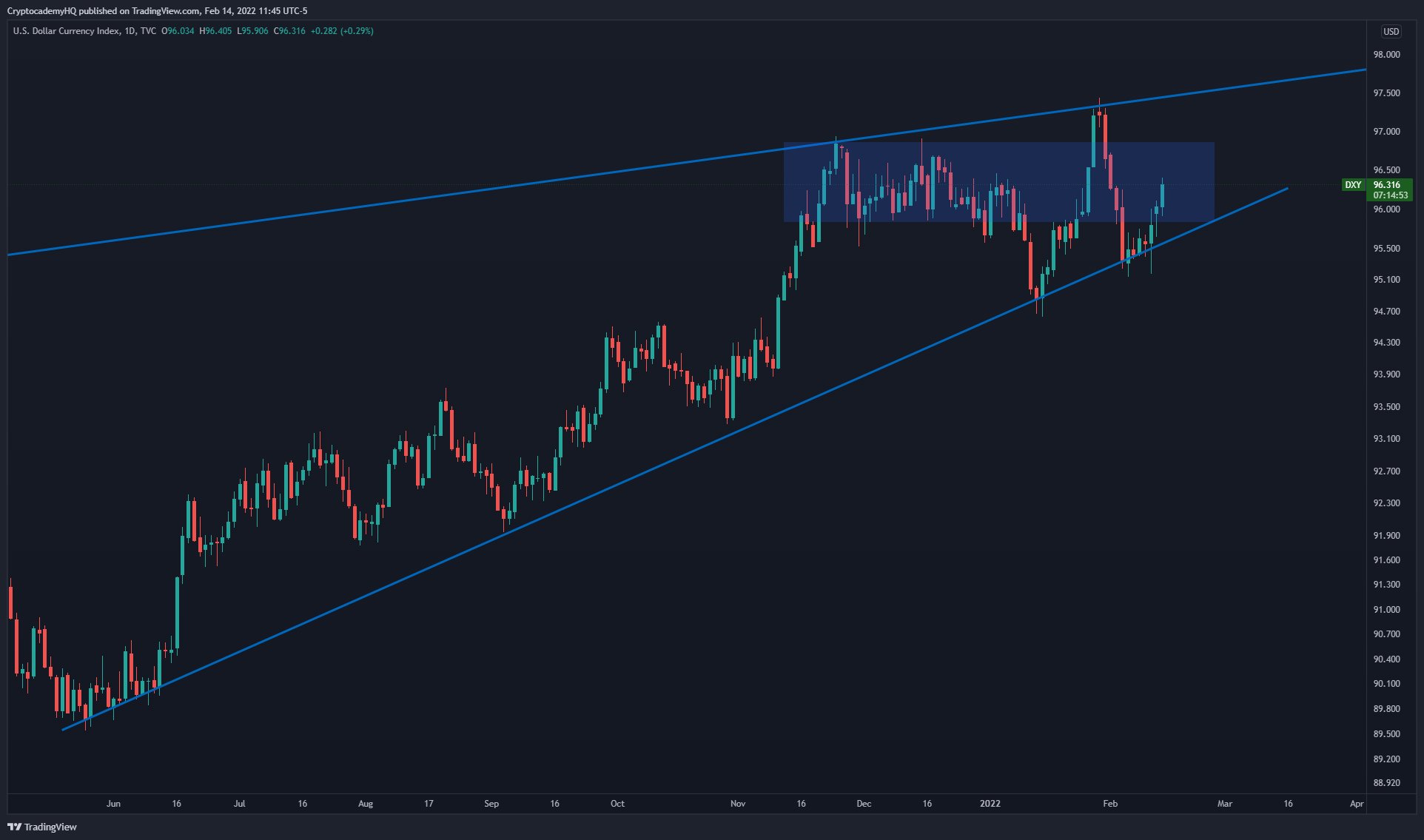The height and width of the screenshot is (840, 1424).
Task: Click the 89.200 price axis label
Action: click(x=1386, y=759)
